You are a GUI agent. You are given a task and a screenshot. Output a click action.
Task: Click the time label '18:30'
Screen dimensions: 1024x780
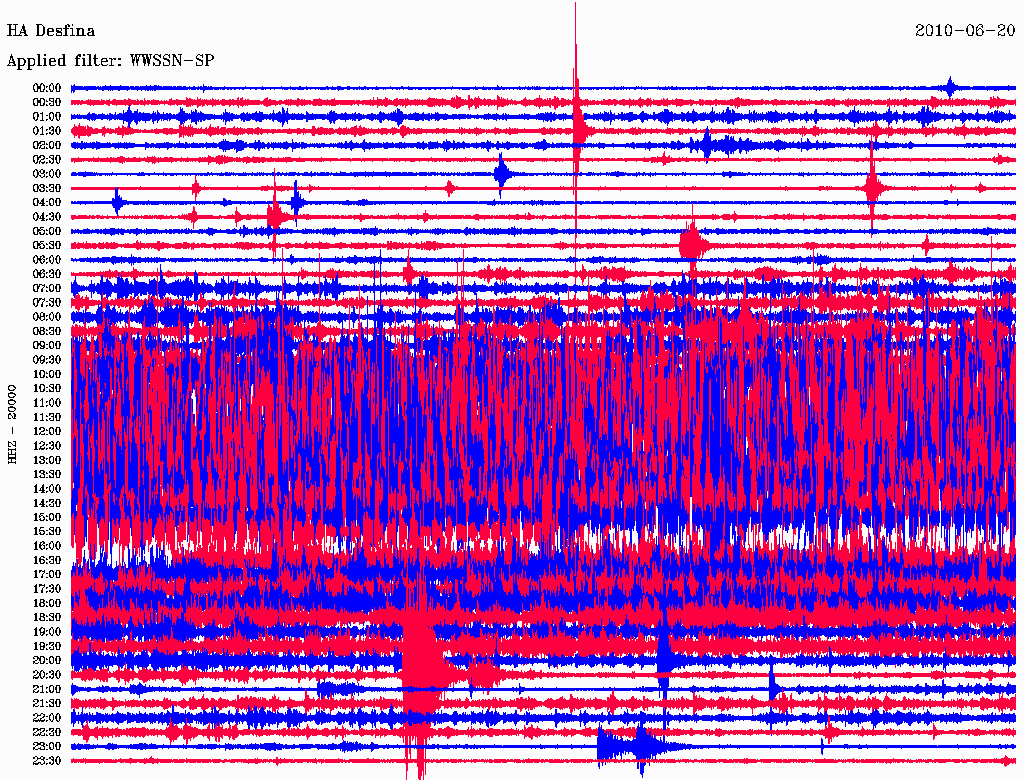click(47, 617)
